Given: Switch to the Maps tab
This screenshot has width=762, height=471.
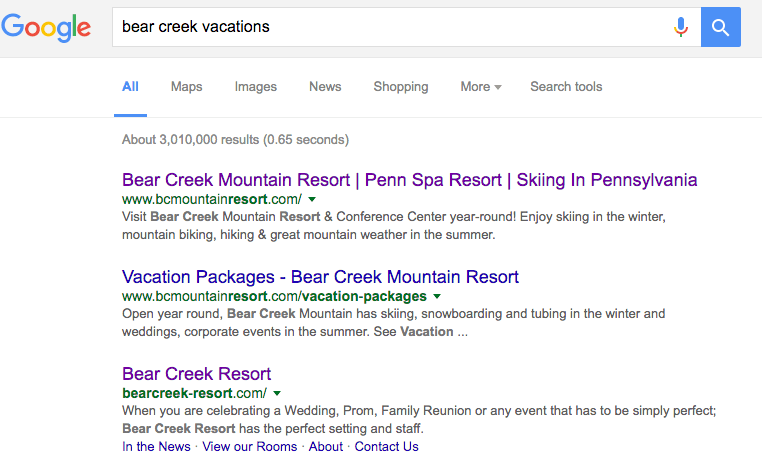Looking at the screenshot, I should 187,87.
